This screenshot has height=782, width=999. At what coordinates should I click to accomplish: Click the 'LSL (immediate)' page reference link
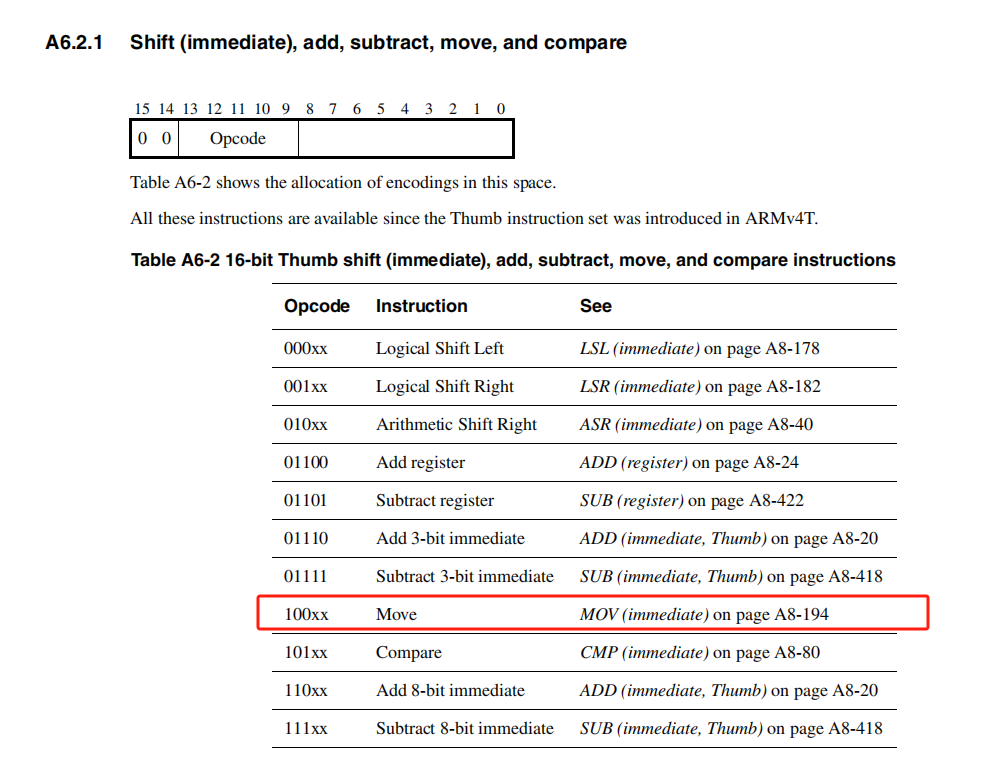click(699, 349)
